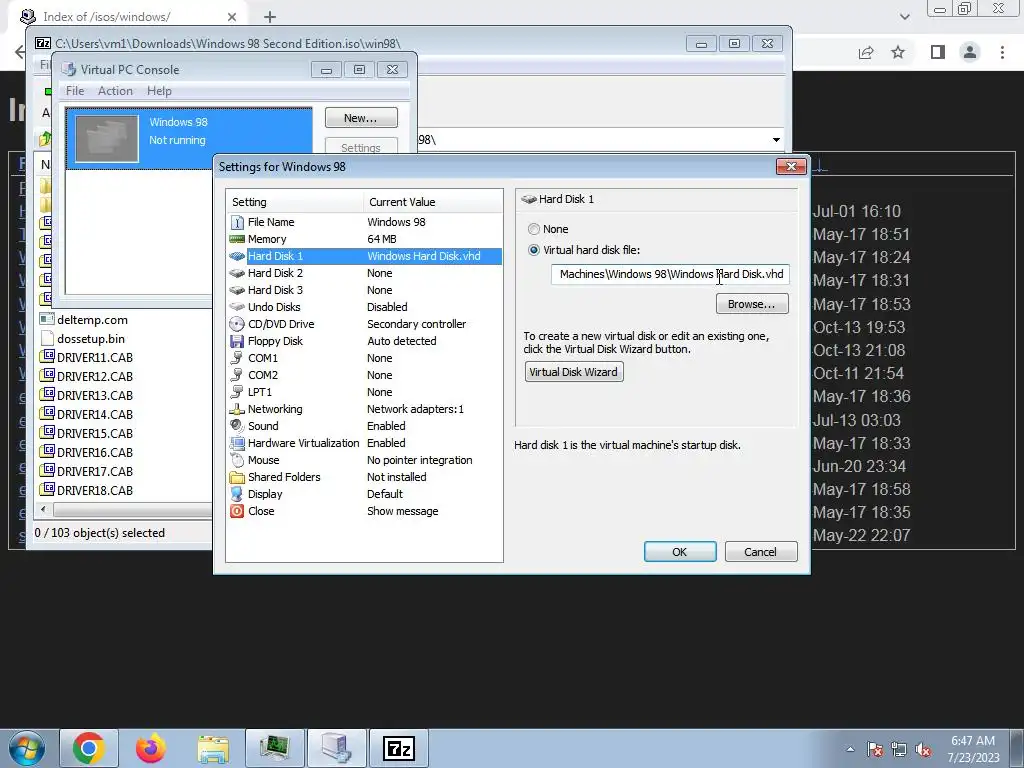
Task: Click the Memory value 64 MB
Action: coord(382,239)
